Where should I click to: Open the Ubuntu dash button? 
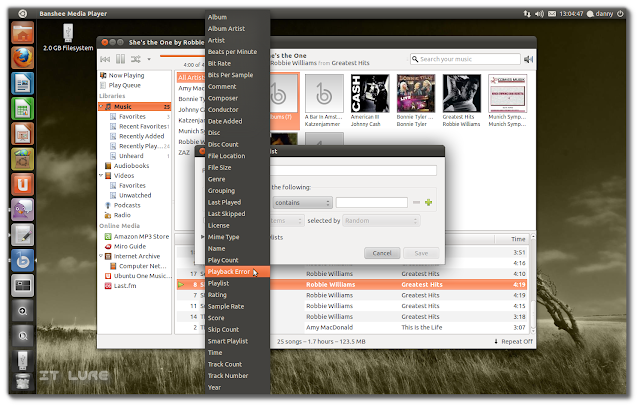(x=22, y=14)
